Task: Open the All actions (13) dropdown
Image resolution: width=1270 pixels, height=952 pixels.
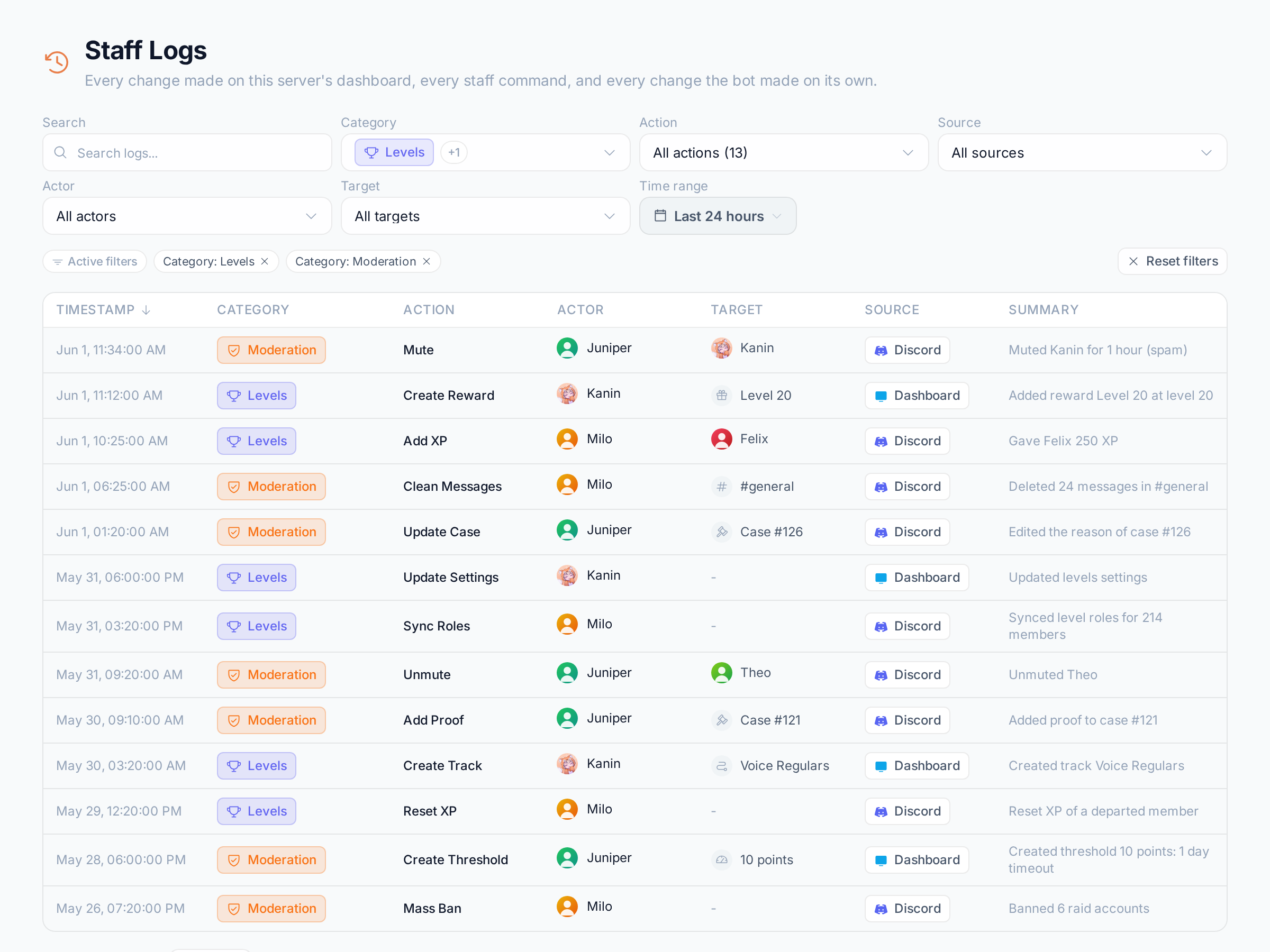Action: tap(784, 153)
